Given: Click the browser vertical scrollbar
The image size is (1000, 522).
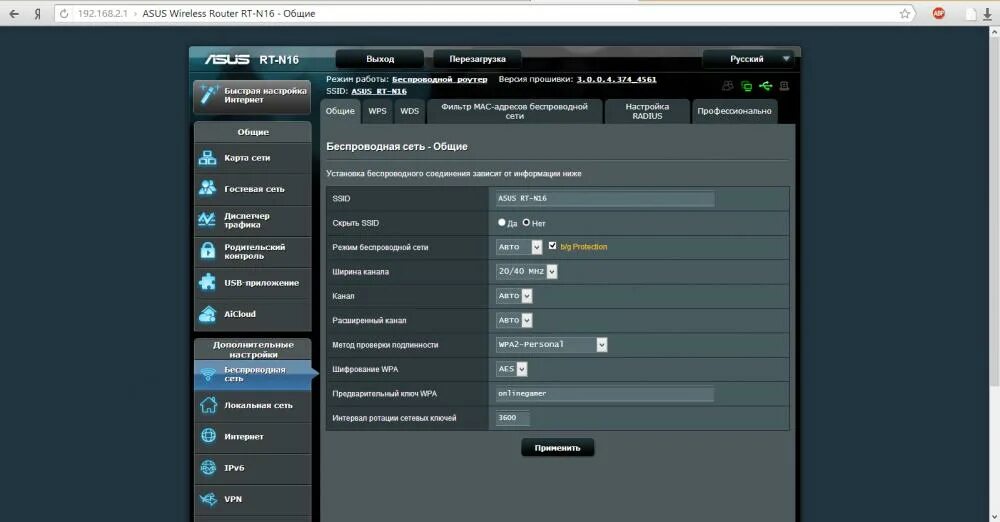Looking at the screenshot, I should click(994, 211).
